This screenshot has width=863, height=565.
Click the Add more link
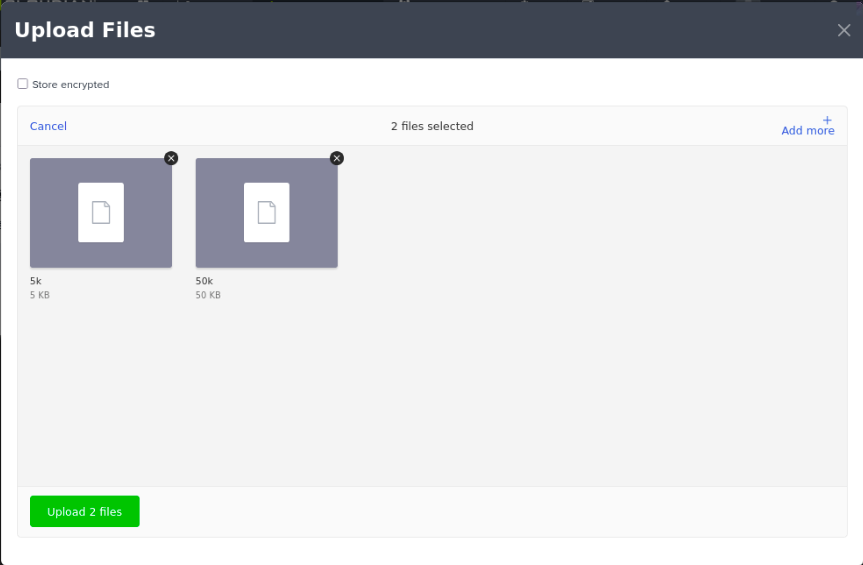pyautogui.click(x=807, y=130)
